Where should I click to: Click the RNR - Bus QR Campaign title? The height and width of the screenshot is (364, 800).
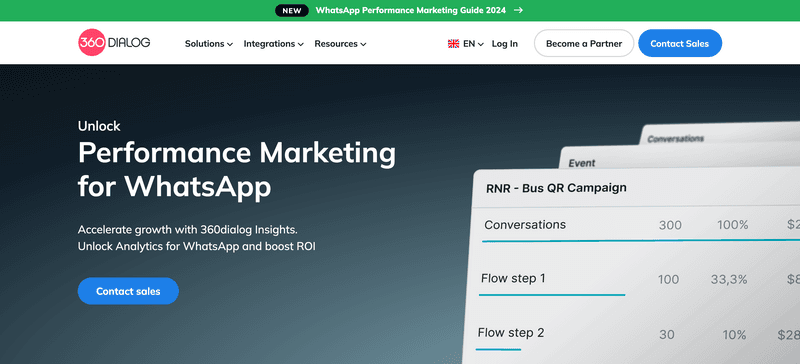(556, 188)
